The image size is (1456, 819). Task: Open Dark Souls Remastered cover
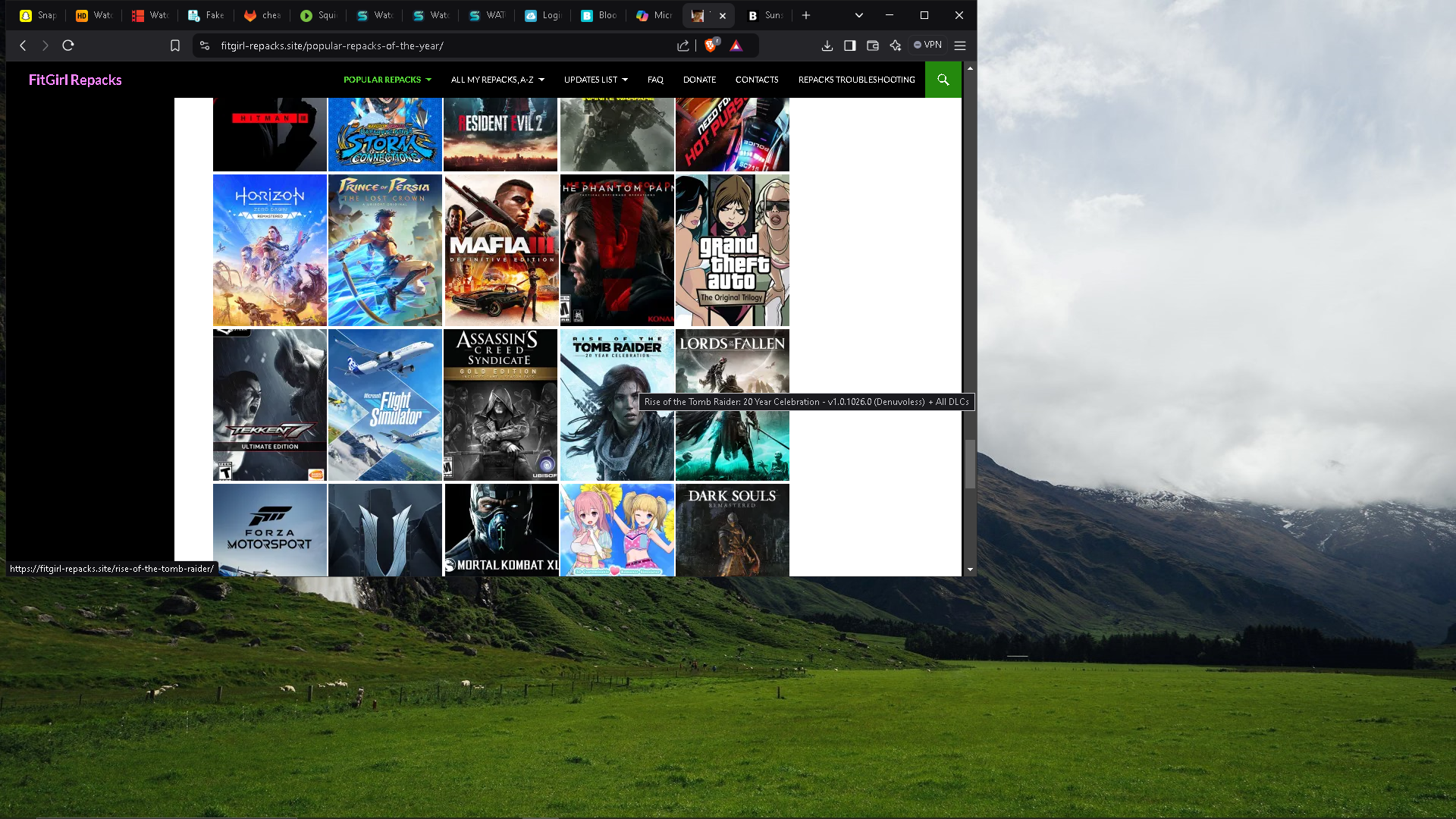(x=733, y=530)
